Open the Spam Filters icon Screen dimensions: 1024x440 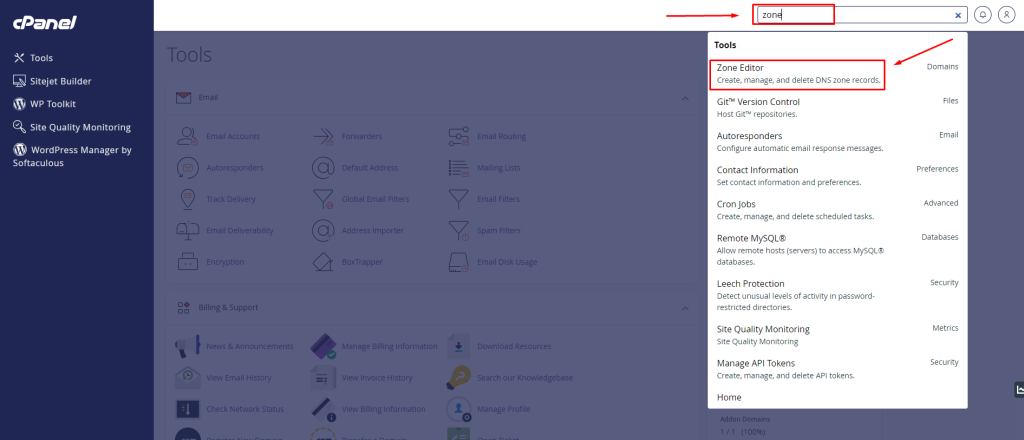[459, 231]
